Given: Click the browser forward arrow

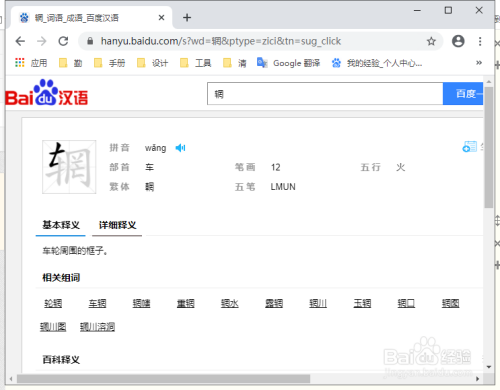Looking at the screenshot, I should [42, 41].
